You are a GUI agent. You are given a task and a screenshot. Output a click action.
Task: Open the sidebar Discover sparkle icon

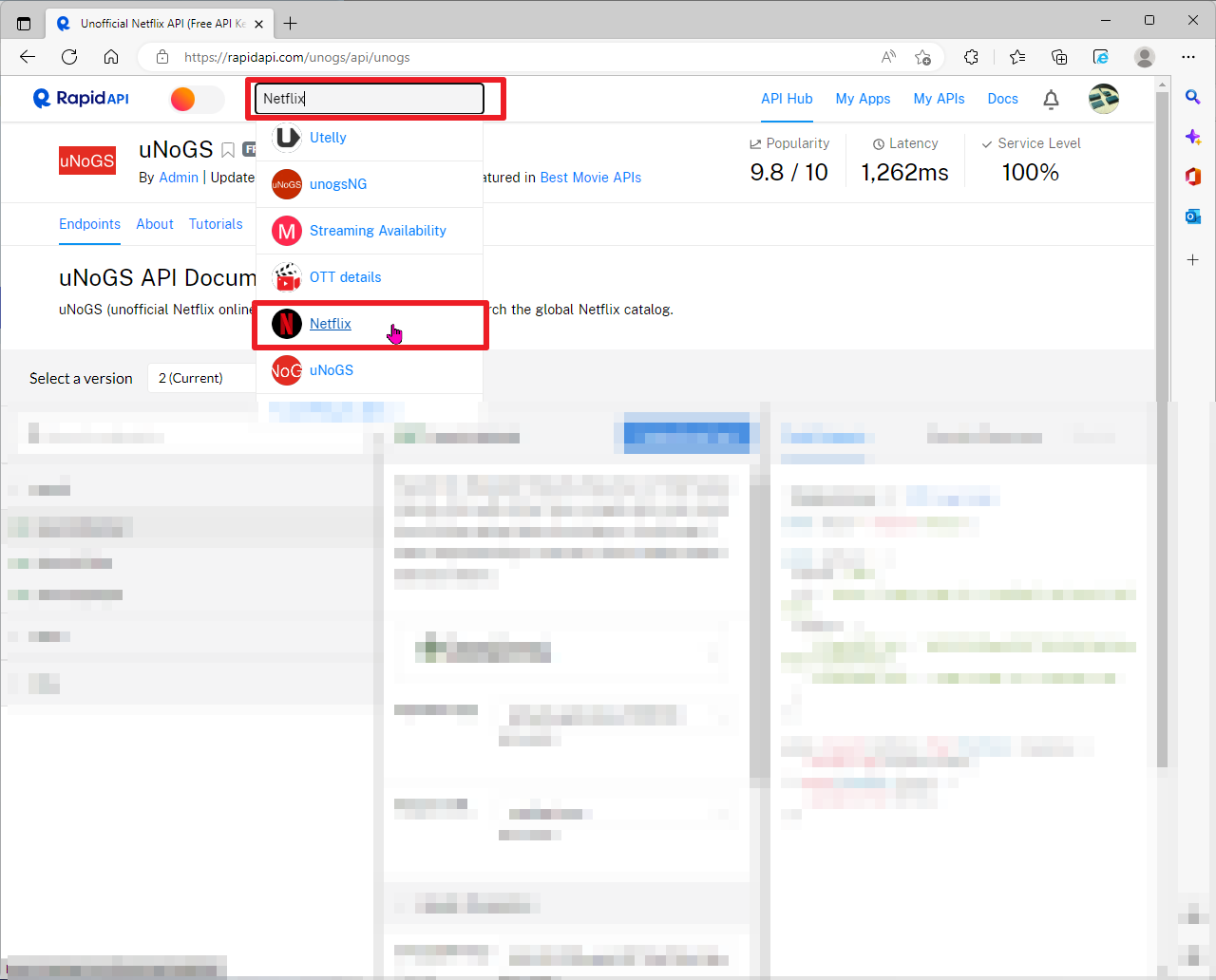1193,137
